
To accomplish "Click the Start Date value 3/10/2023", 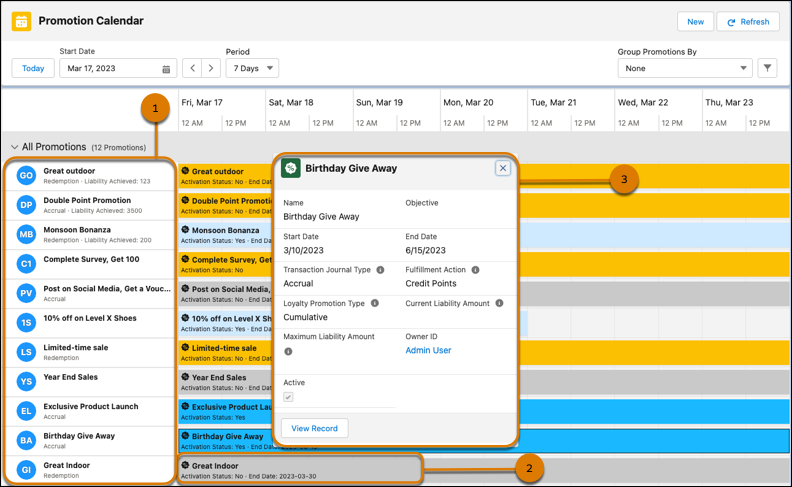I will pos(303,250).
